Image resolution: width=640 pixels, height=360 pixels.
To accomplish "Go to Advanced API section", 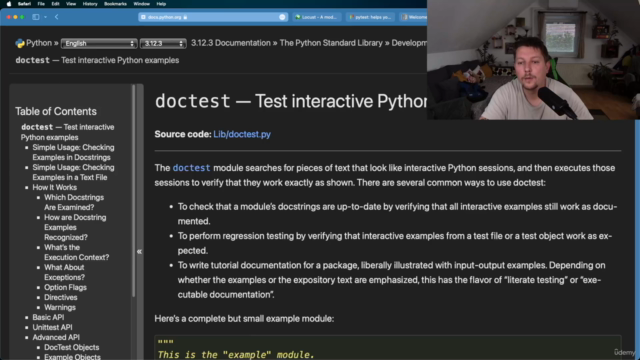I will tap(56, 338).
